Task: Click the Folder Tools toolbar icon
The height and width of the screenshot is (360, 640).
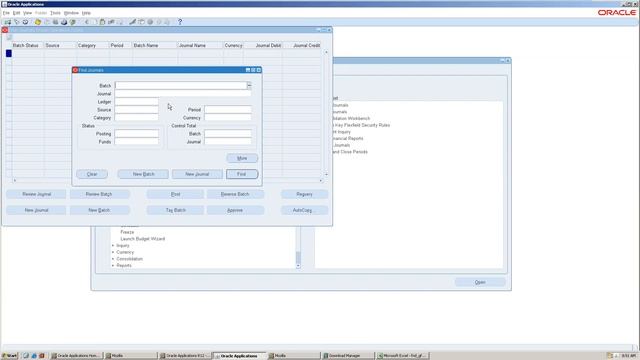Action: [167, 22]
